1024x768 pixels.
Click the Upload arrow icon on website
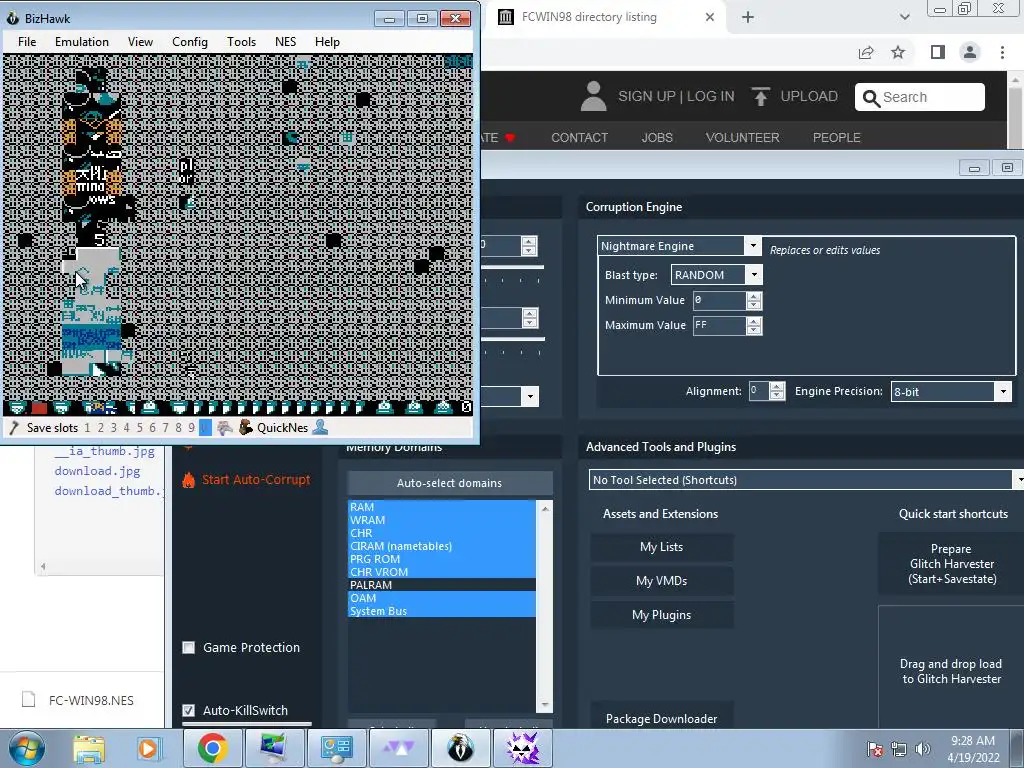tap(760, 97)
